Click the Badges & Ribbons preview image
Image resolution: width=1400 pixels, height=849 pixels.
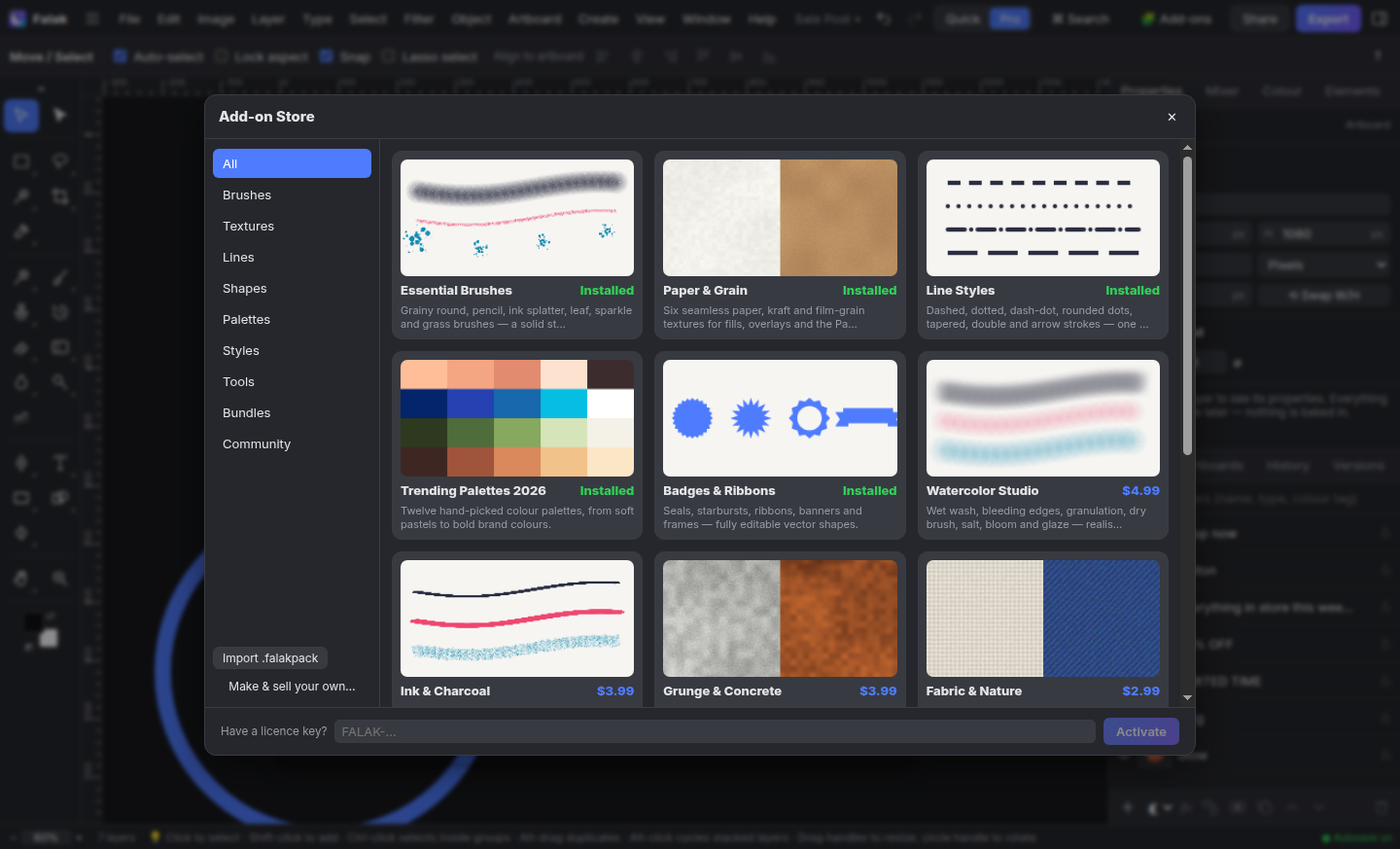(x=780, y=418)
